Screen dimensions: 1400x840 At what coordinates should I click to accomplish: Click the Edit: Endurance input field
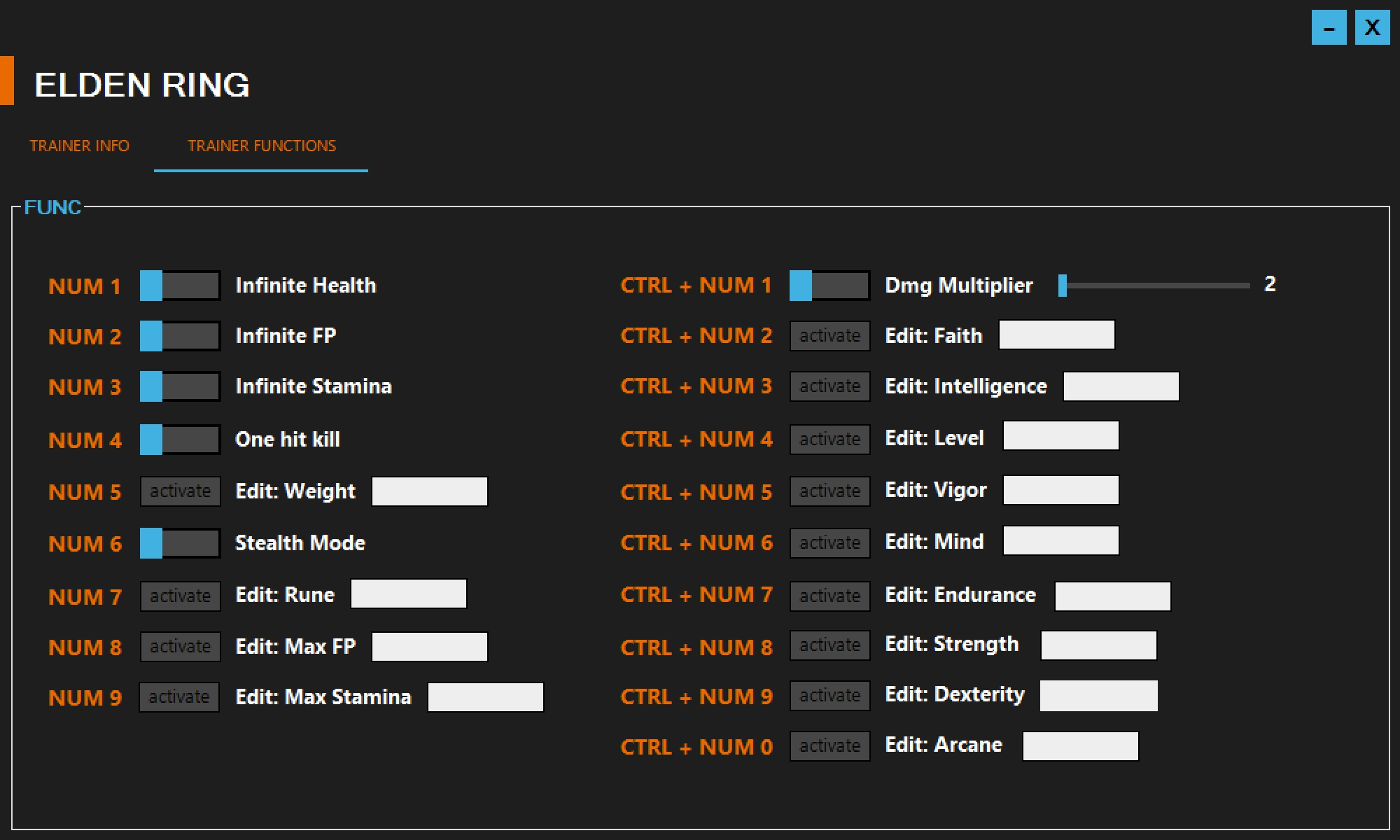pyautogui.click(x=1113, y=596)
